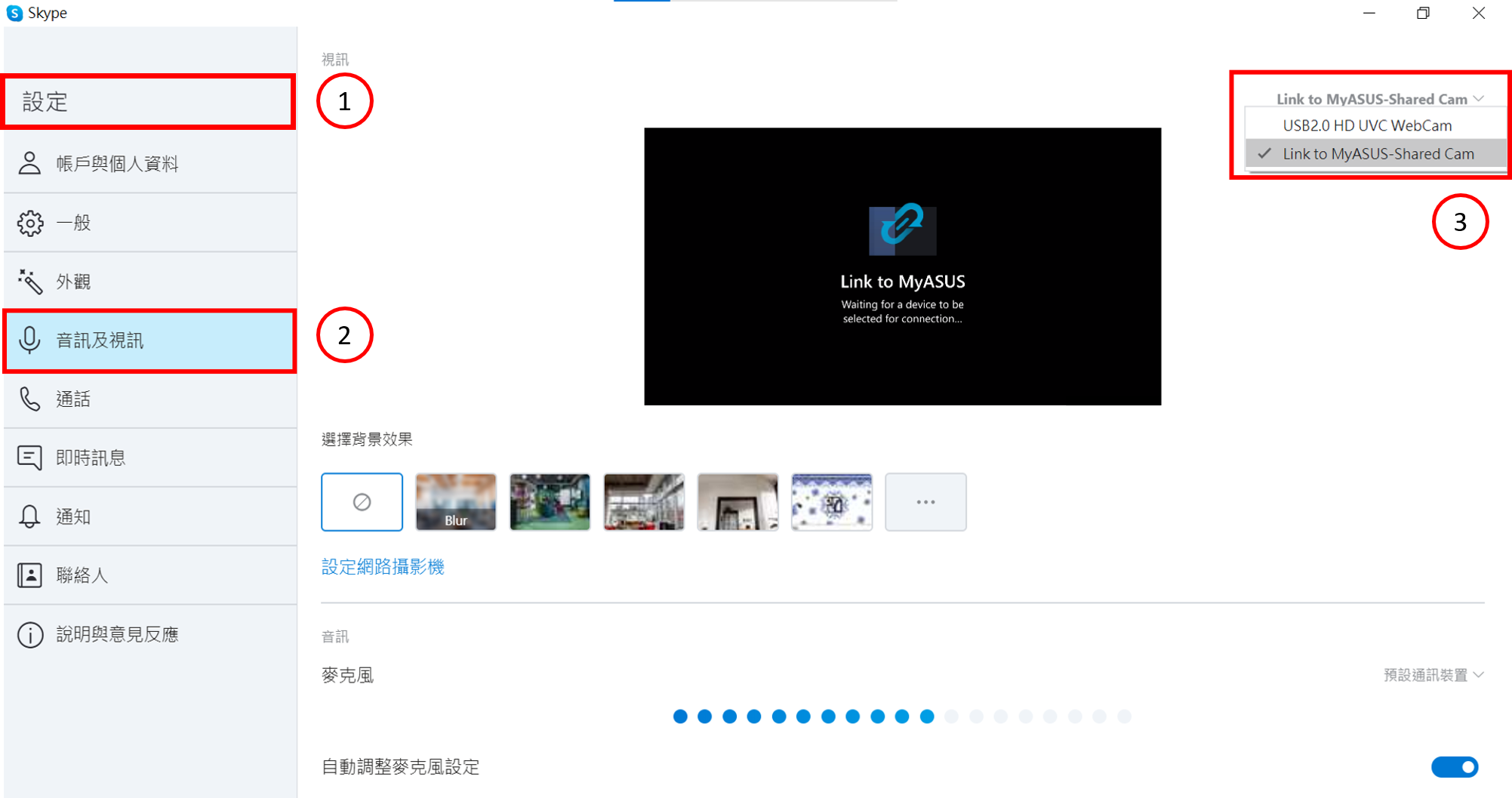Close the Skype window
Viewport: 1512px width, 798px height.
point(1479,13)
